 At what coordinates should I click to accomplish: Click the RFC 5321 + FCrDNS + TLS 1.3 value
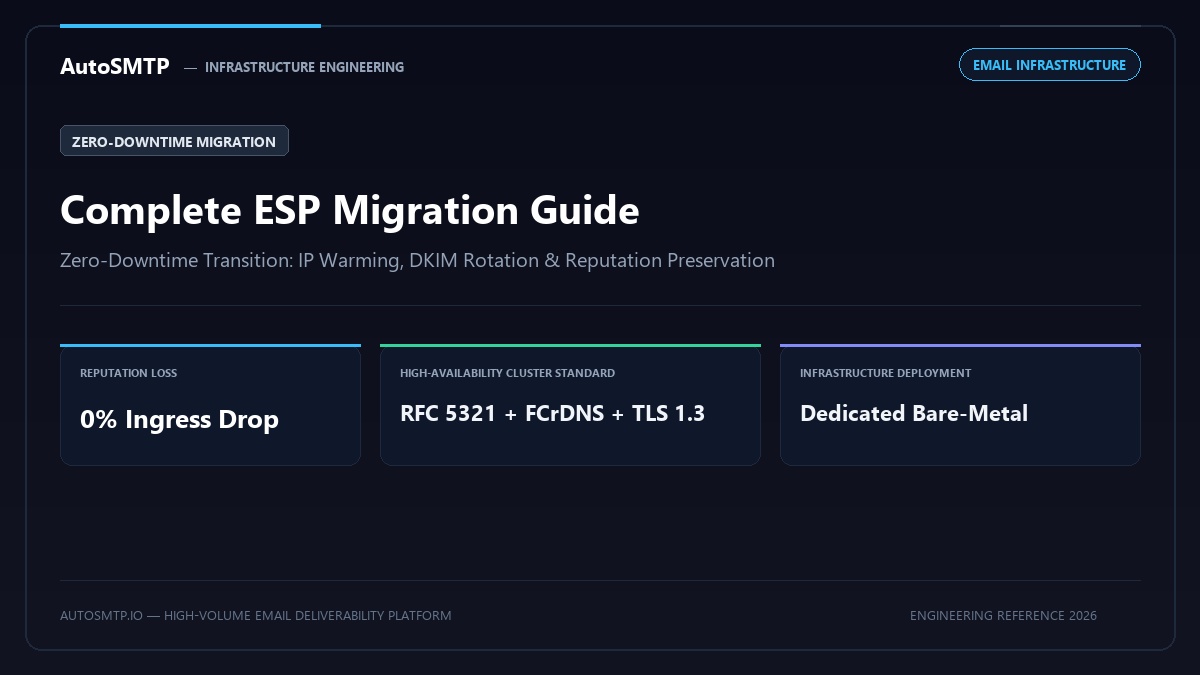click(x=552, y=413)
